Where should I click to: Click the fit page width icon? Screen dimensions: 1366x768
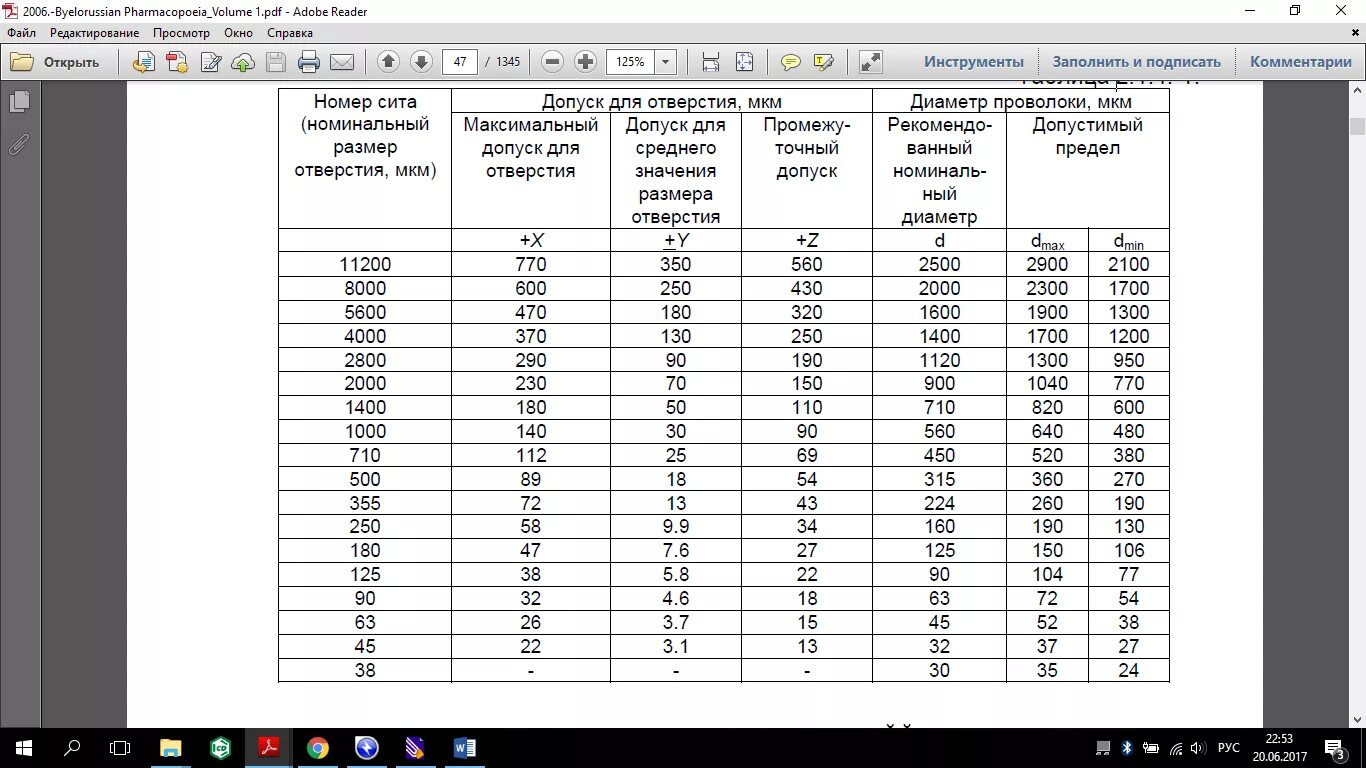click(x=711, y=62)
